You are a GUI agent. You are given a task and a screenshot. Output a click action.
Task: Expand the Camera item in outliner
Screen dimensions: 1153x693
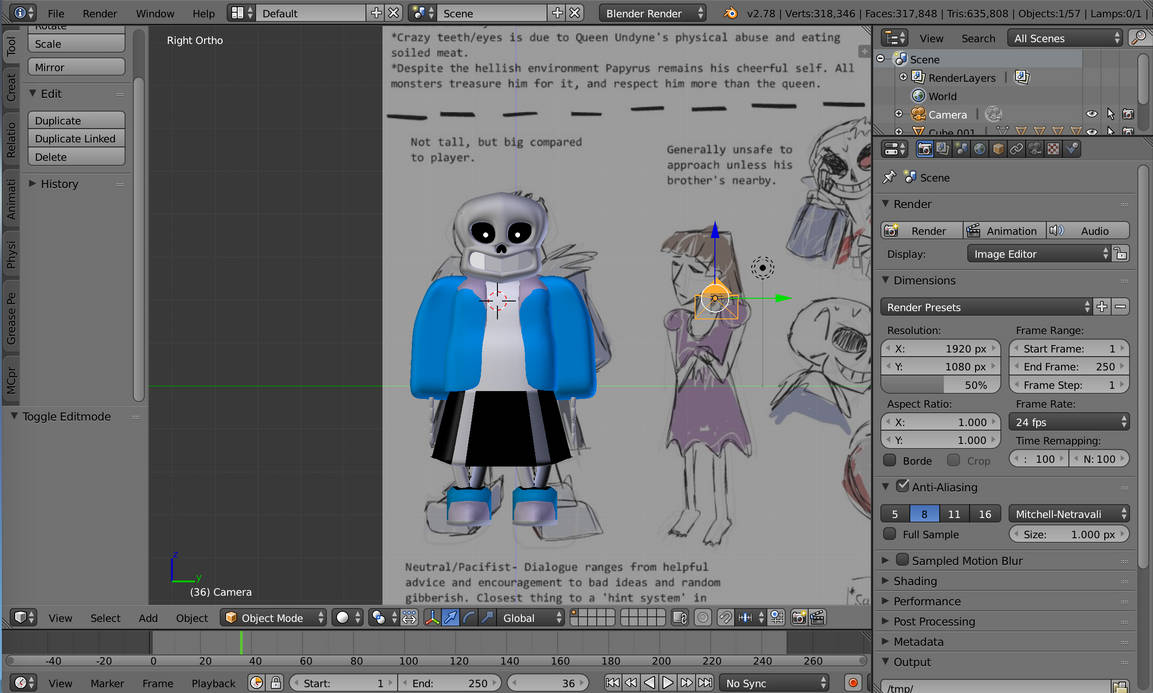coord(899,114)
